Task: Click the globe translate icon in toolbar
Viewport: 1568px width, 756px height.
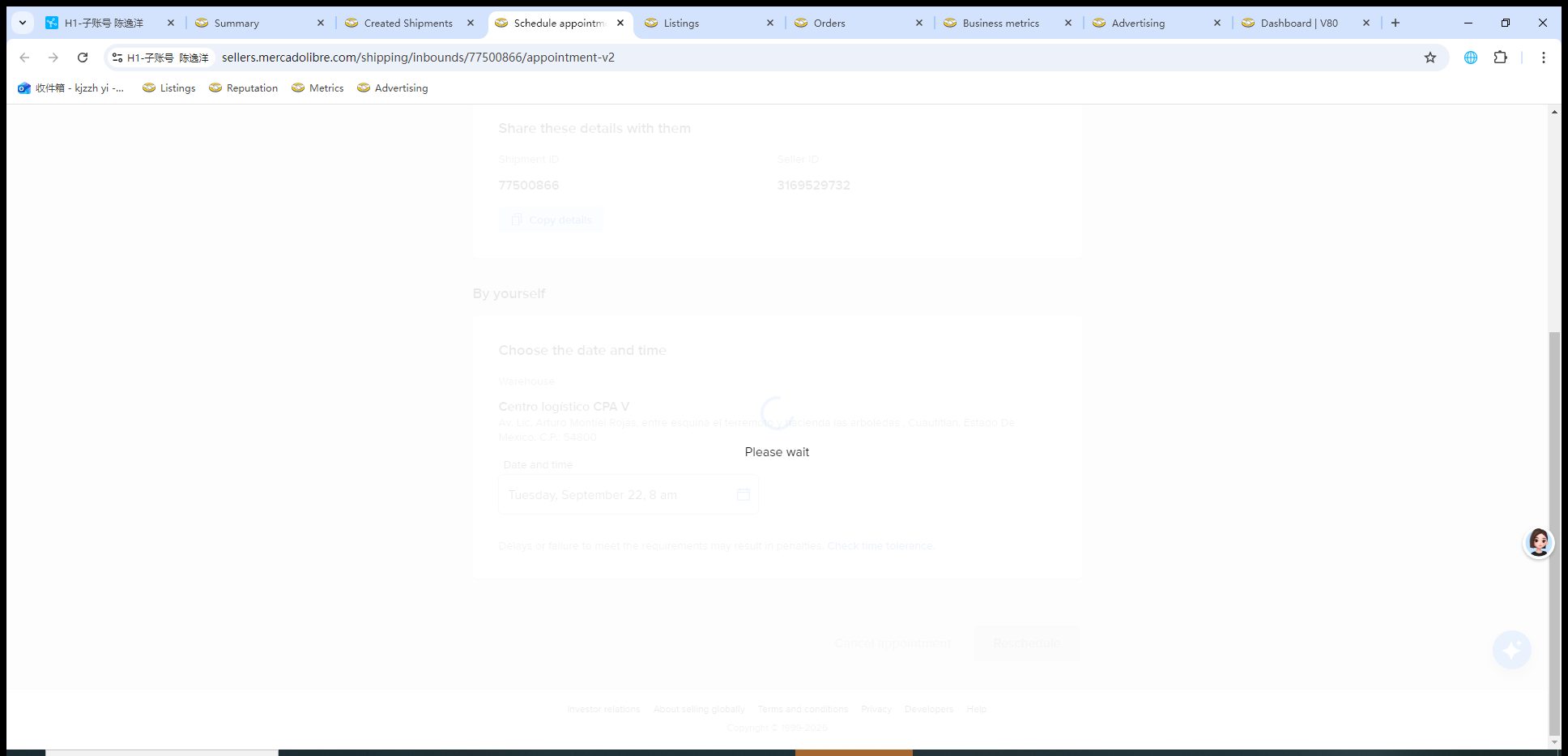Action: [x=1471, y=58]
